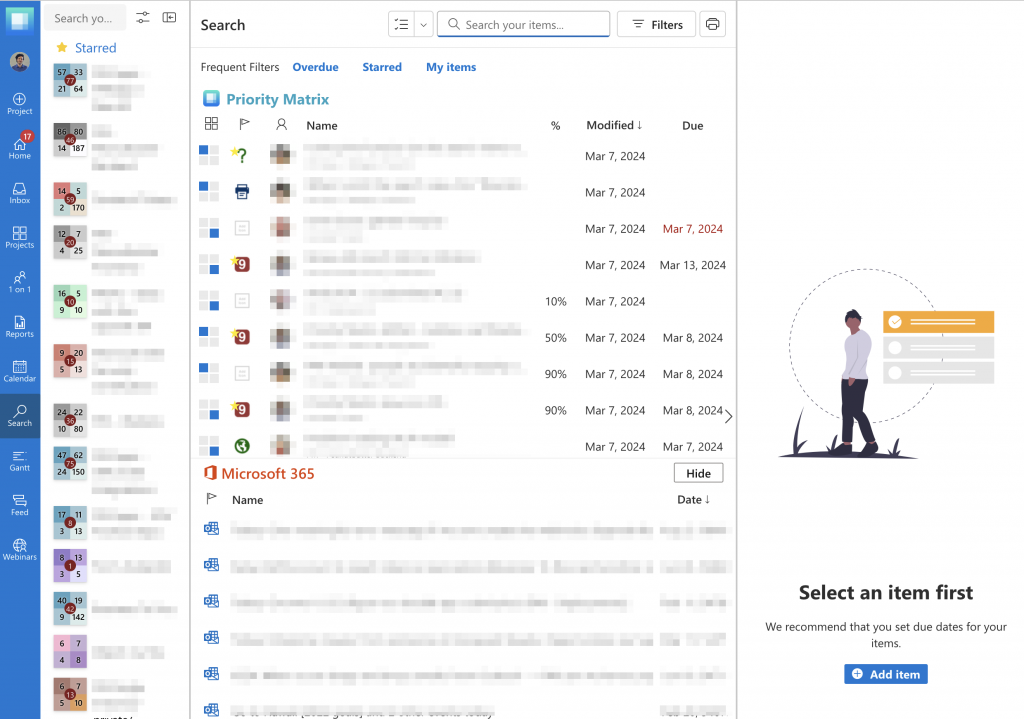Select the My items filter

coord(450,66)
